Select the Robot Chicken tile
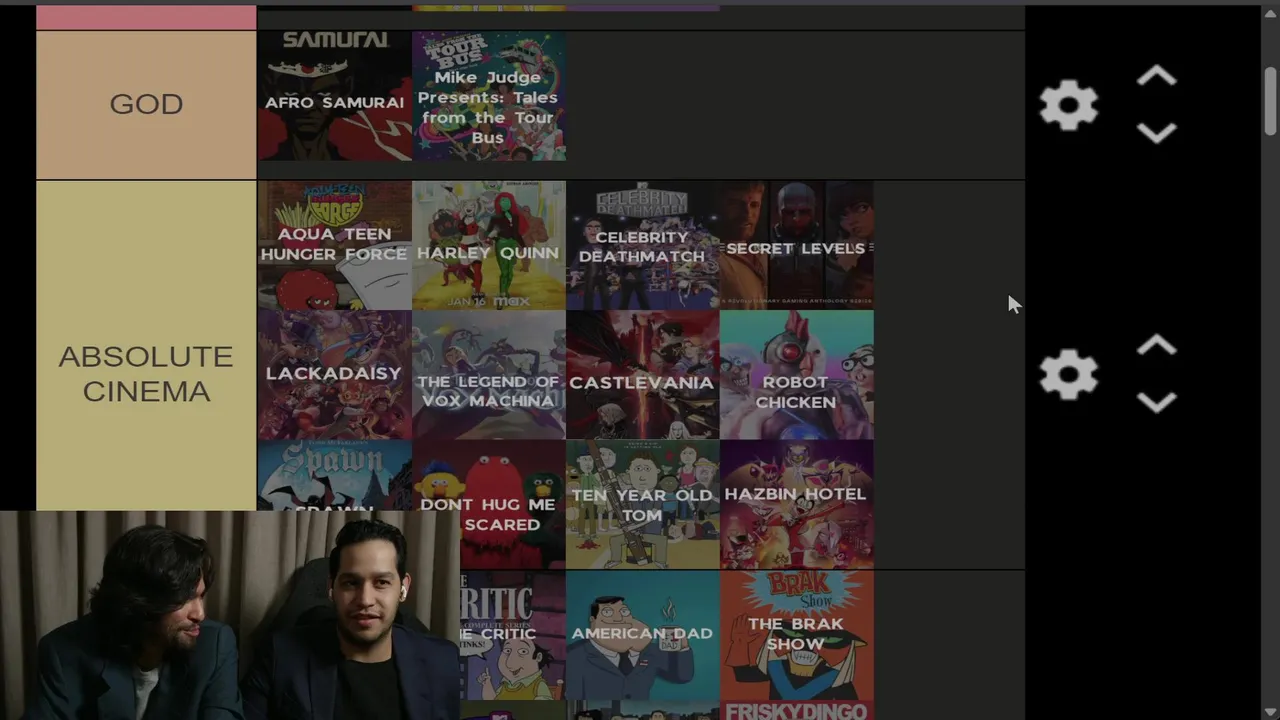The width and height of the screenshot is (1280, 720). [x=797, y=375]
